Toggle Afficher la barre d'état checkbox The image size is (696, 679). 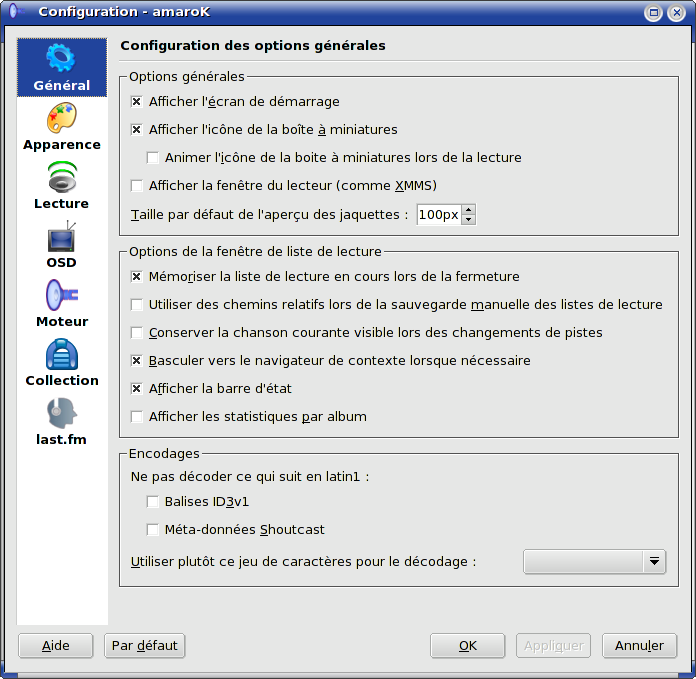[x=137, y=389]
